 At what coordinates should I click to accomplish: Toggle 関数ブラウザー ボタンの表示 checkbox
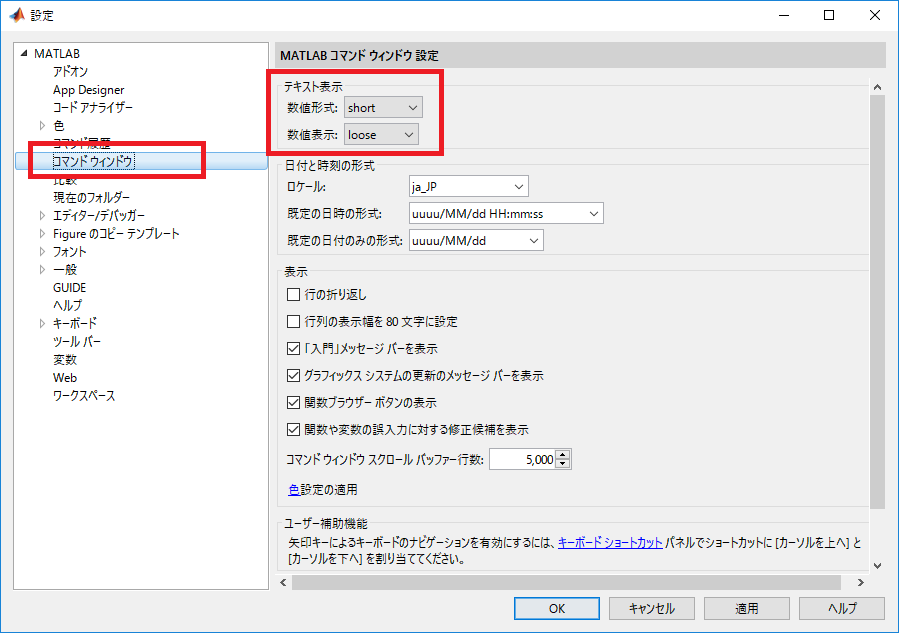[293, 403]
